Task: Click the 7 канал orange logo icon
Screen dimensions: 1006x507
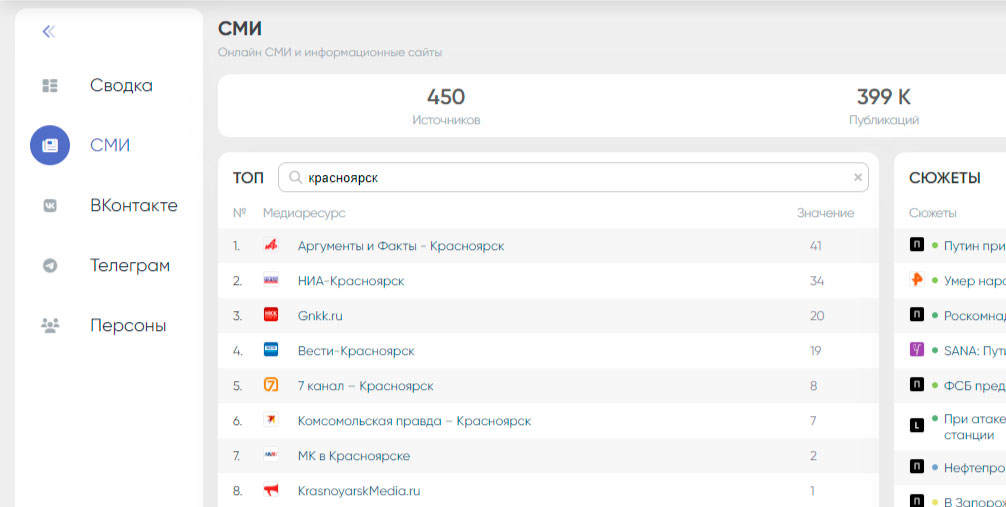Action: coord(270,385)
